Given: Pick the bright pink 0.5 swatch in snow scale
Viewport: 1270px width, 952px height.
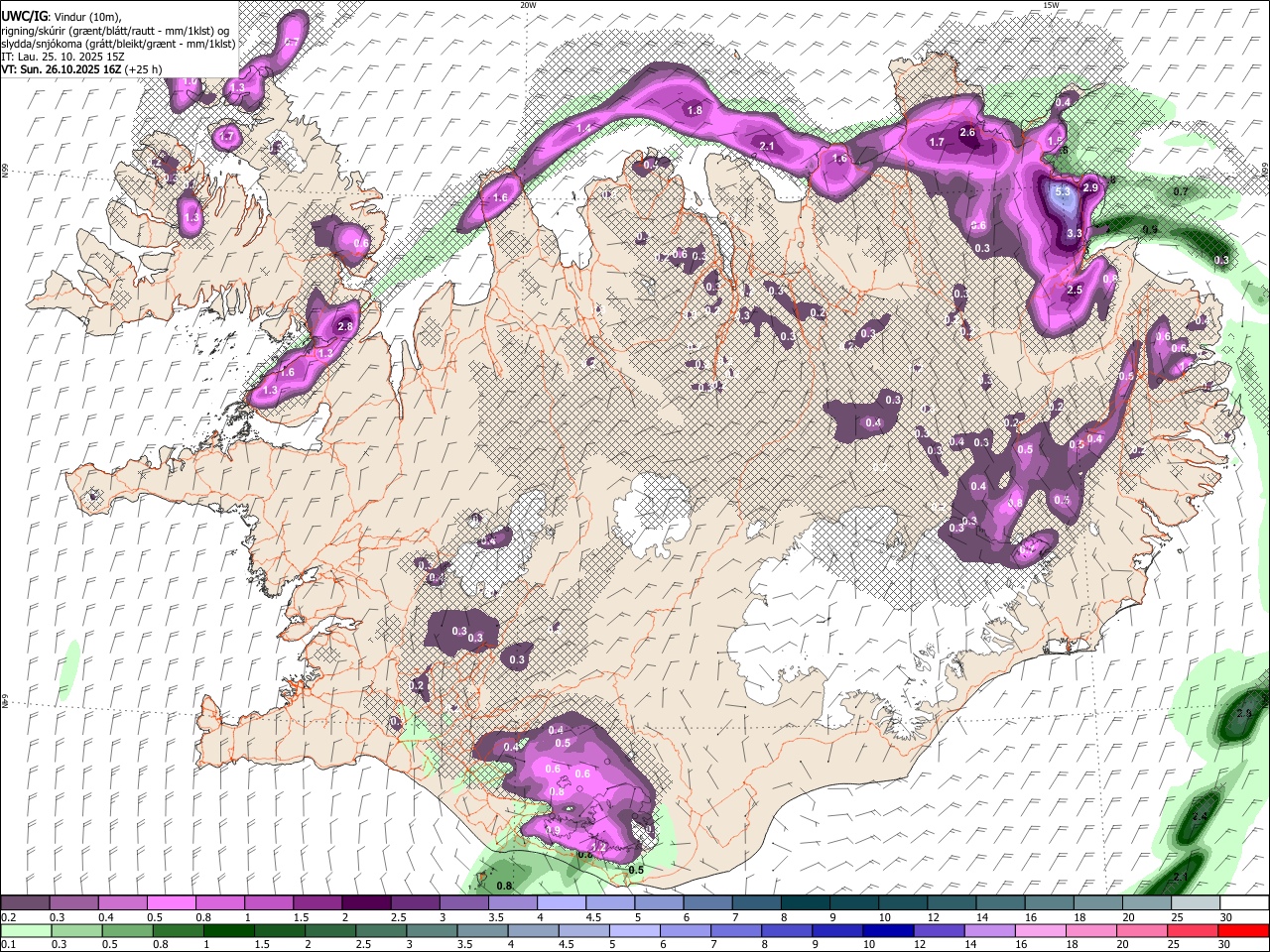Looking at the screenshot, I should pyautogui.click(x=171, y=903).
